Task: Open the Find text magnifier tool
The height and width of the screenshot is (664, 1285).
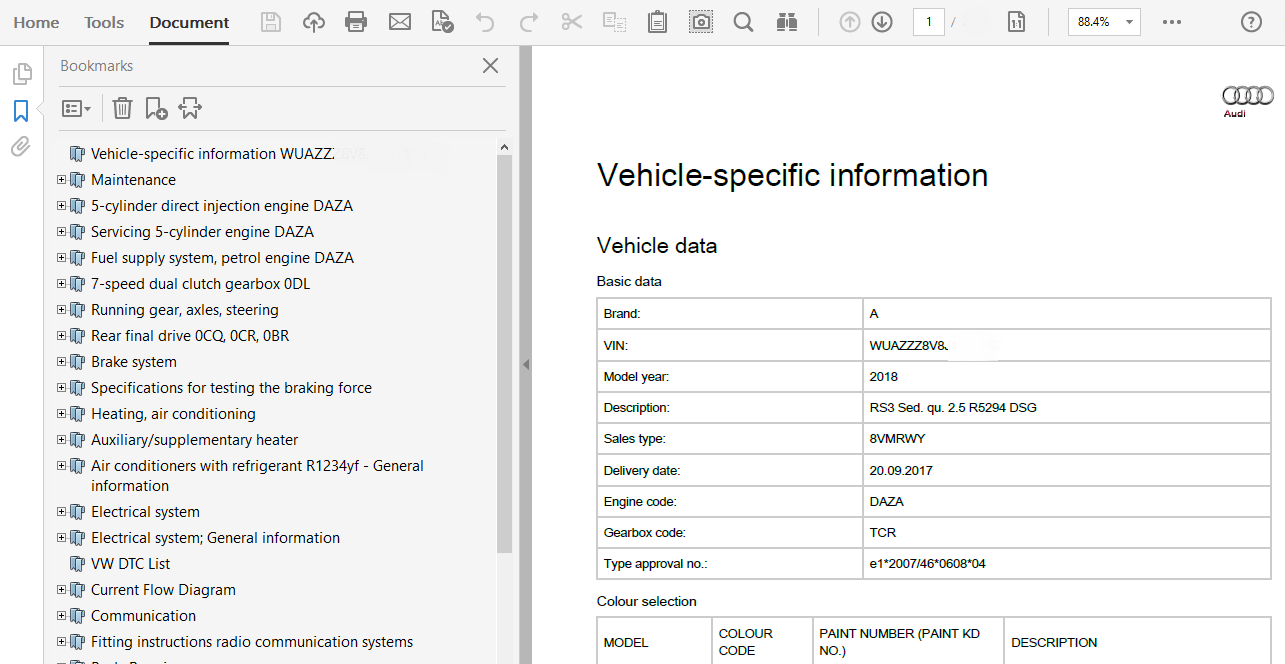Action: tap(743, 22)
